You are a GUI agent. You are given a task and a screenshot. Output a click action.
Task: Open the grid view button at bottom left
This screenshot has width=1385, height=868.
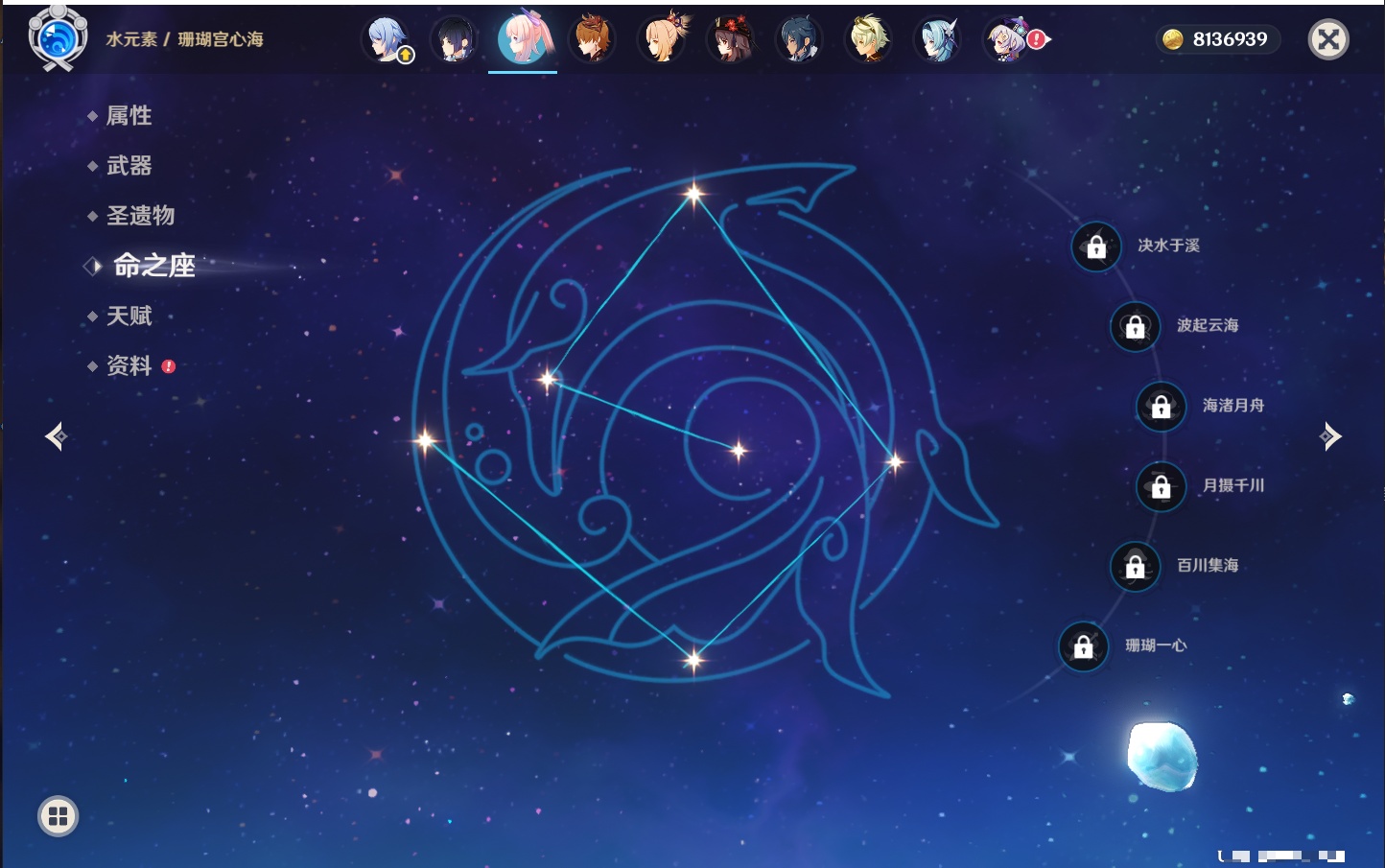point(58,816)
